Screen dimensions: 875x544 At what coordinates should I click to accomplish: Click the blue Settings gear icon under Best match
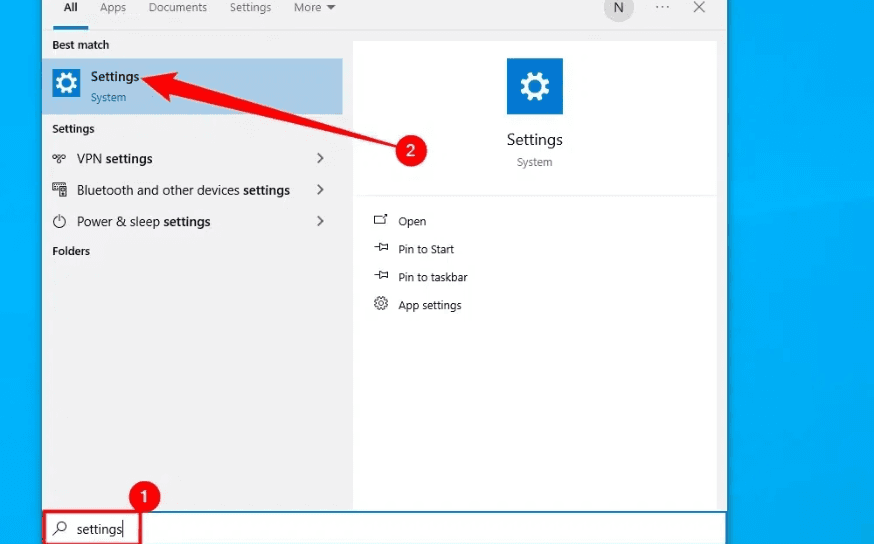[66, 84]
